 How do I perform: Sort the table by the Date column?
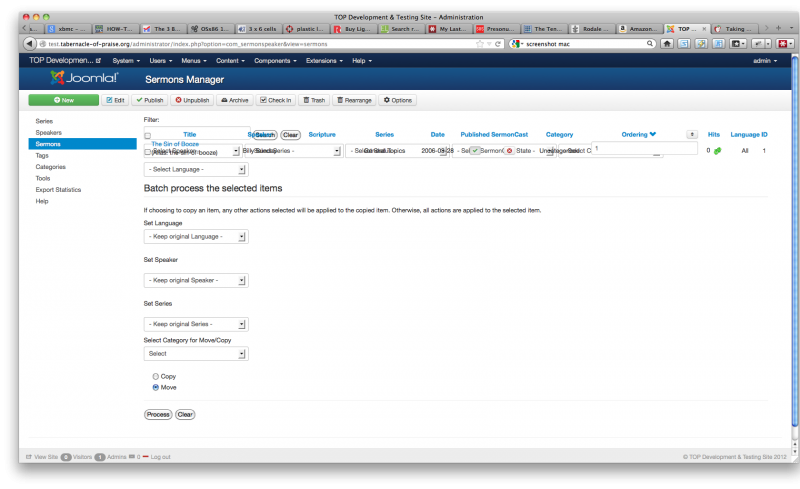pyautogui.click(x=437, y=135)
